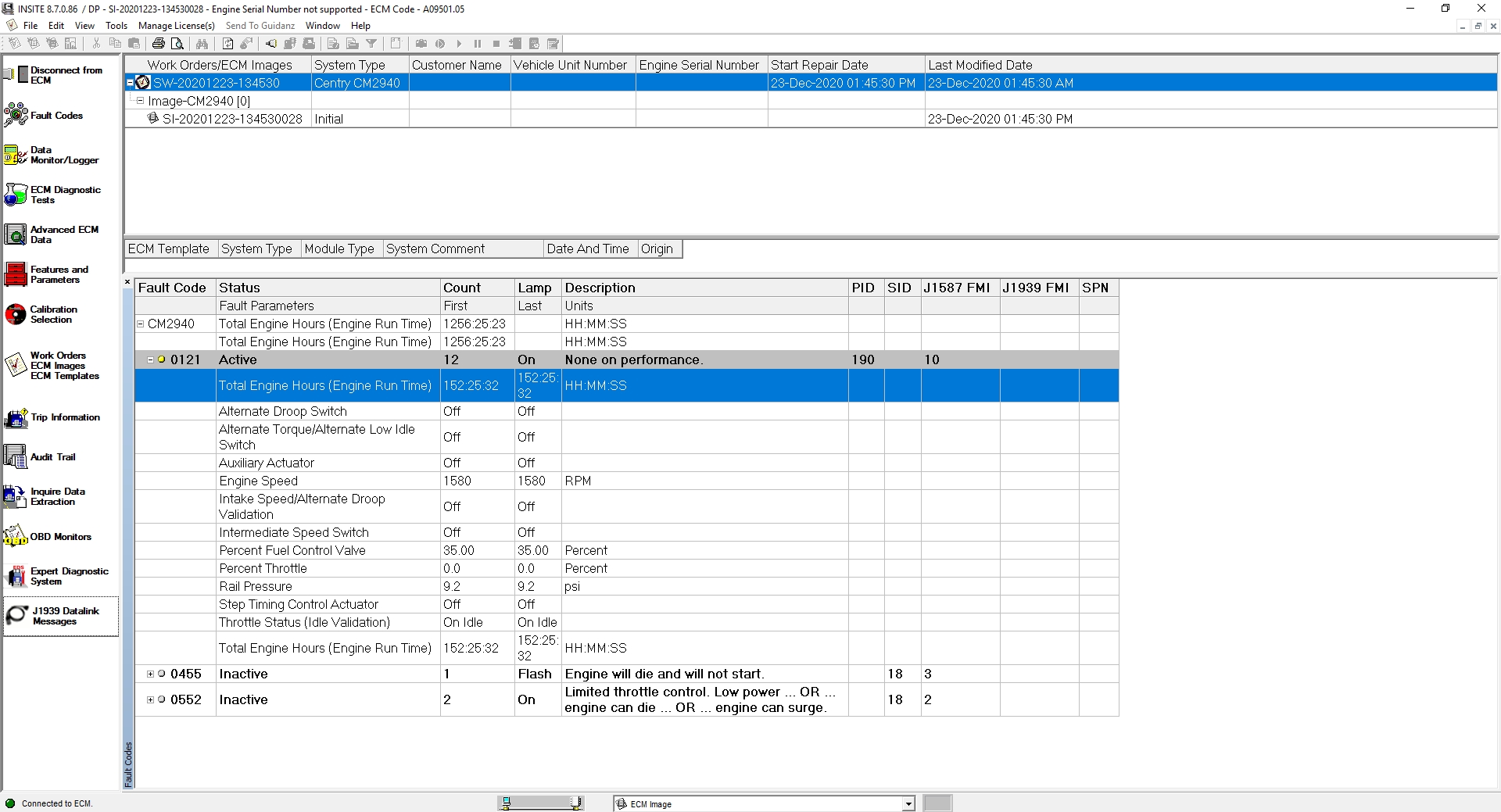The height and width of the screenshot is (812, 1501).
Task: Open the Help menu
Action: tap(360, 26)
